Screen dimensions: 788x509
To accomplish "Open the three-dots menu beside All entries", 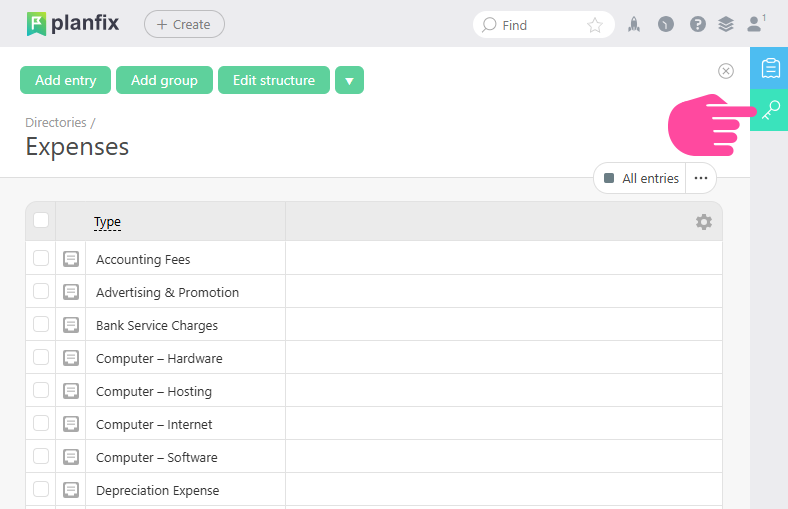I will tap(701, 178).
